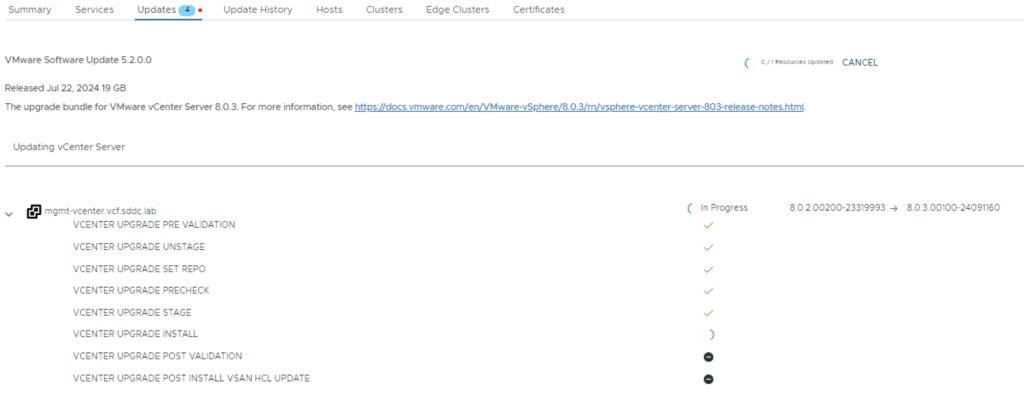Viewport: 1024px width, 413px height.
Task: Click the In Progress status label
Action: tap(723, 208)
